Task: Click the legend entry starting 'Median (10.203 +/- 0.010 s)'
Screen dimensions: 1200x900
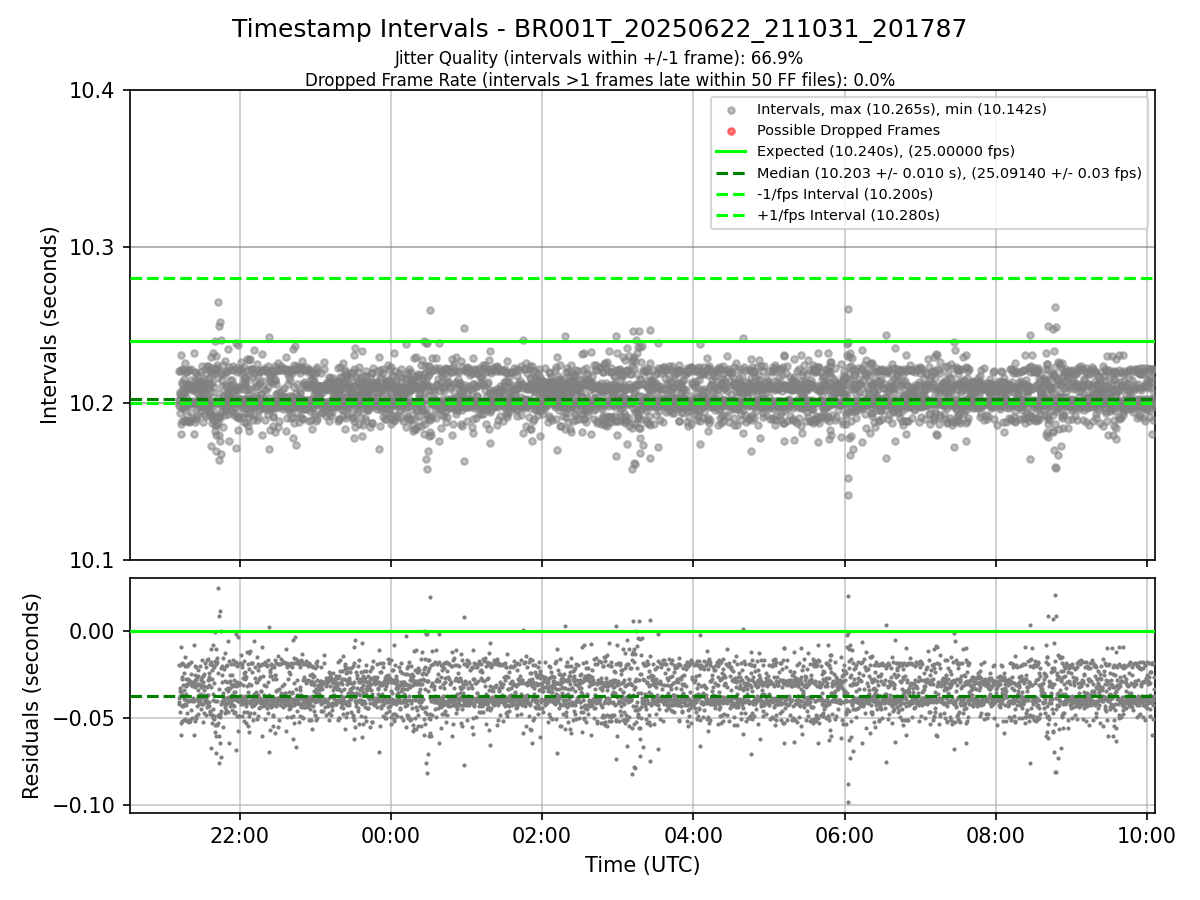Action: pos(949,173)
